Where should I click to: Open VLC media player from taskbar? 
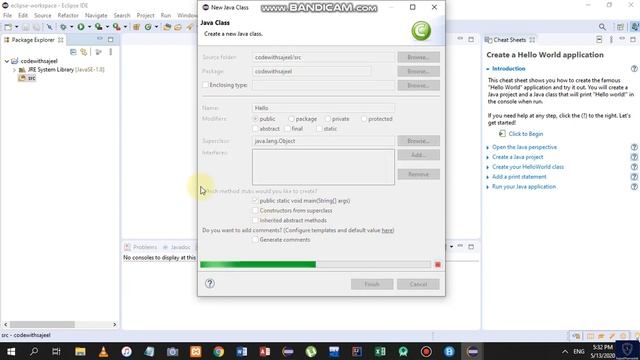coord(103,351)
